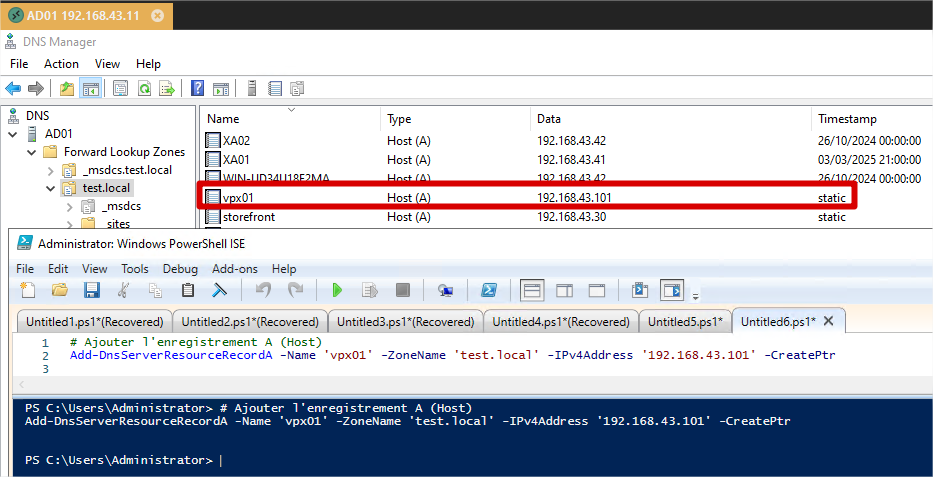This screenshot has height=477, width=933.
Task: Sort records by the Type column header
Action: [455, 119]
